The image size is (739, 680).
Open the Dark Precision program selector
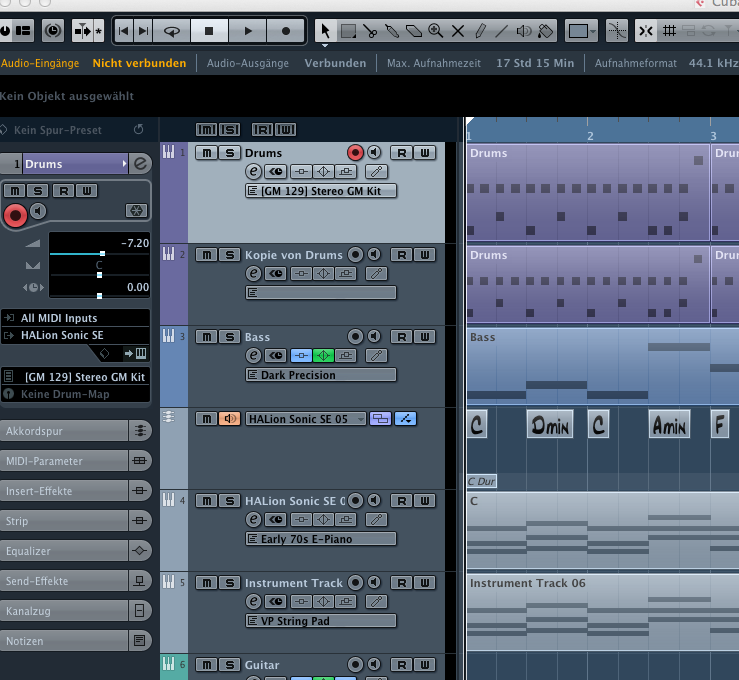point(320,375)
